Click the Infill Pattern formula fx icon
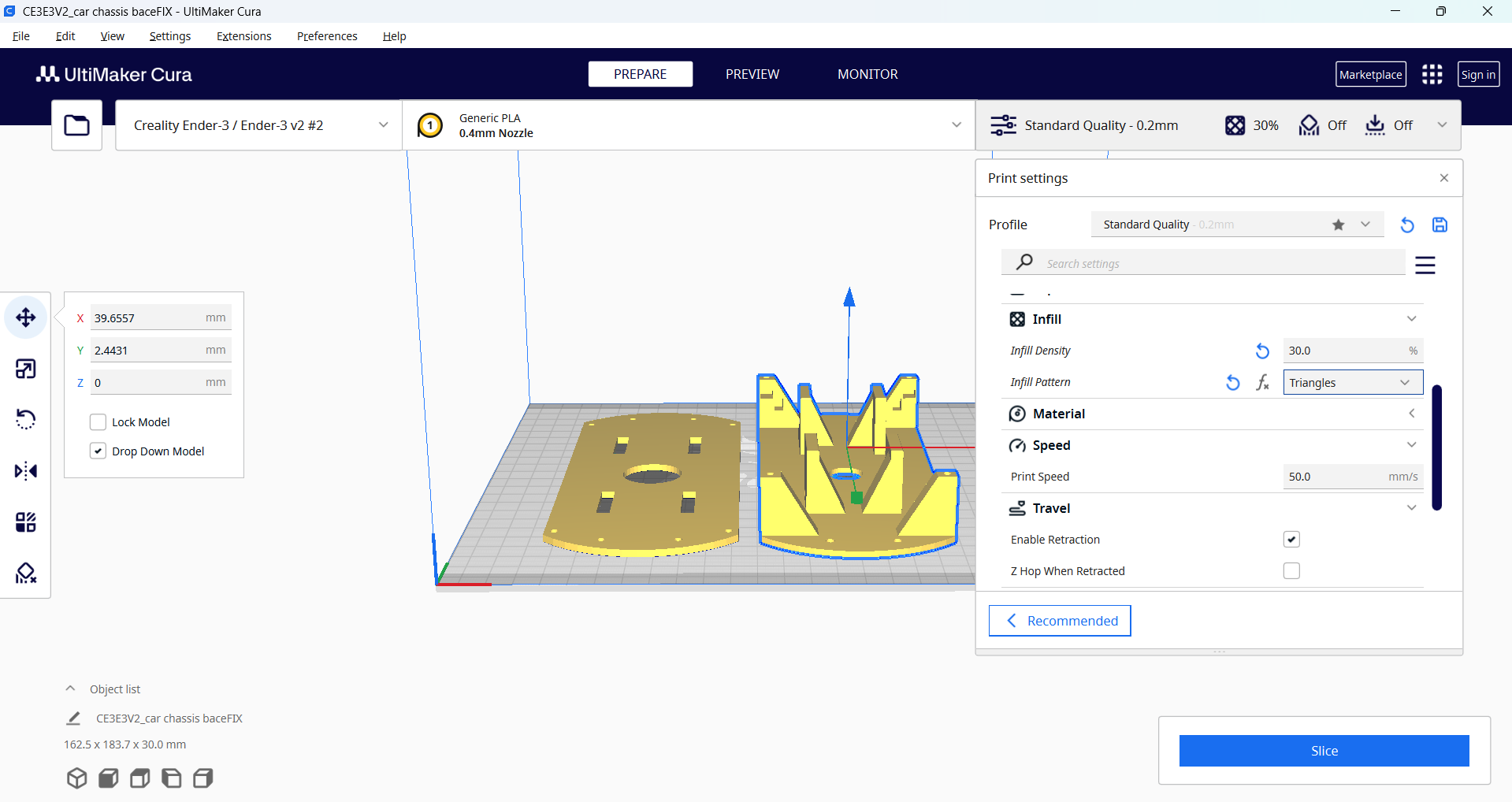 1263,383
